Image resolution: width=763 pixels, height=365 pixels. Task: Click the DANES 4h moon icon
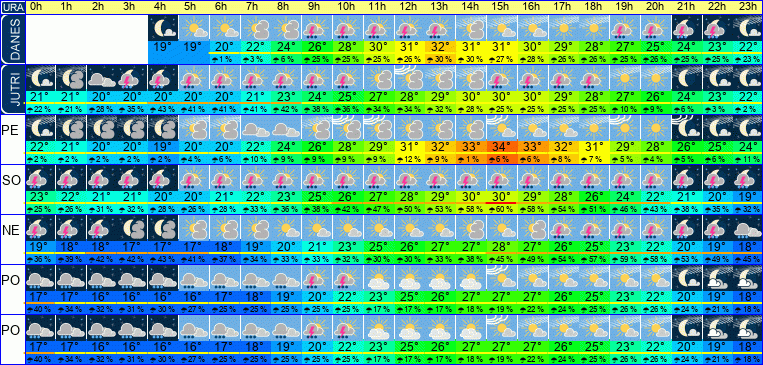tap(163, 28)
